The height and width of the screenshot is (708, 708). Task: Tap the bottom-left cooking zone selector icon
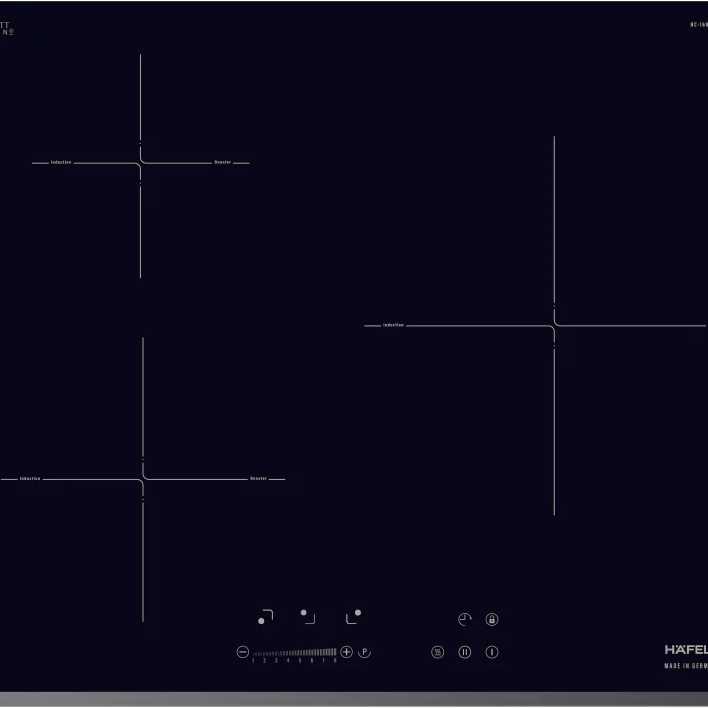(x=265, y=617)
